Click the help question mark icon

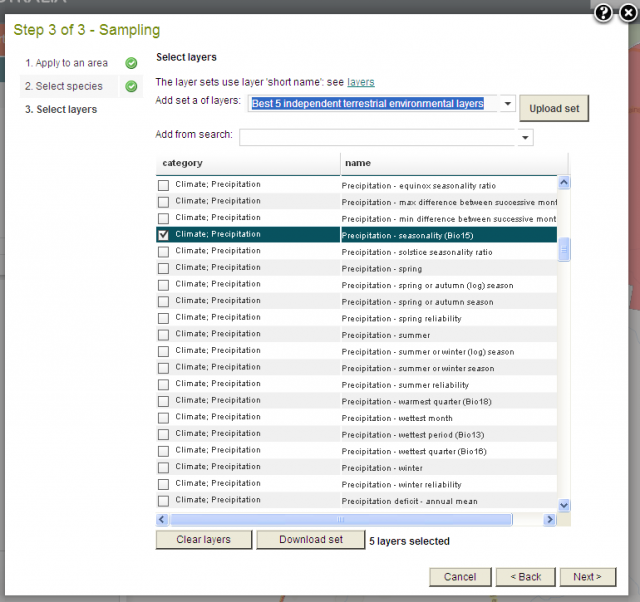point(603,13)
